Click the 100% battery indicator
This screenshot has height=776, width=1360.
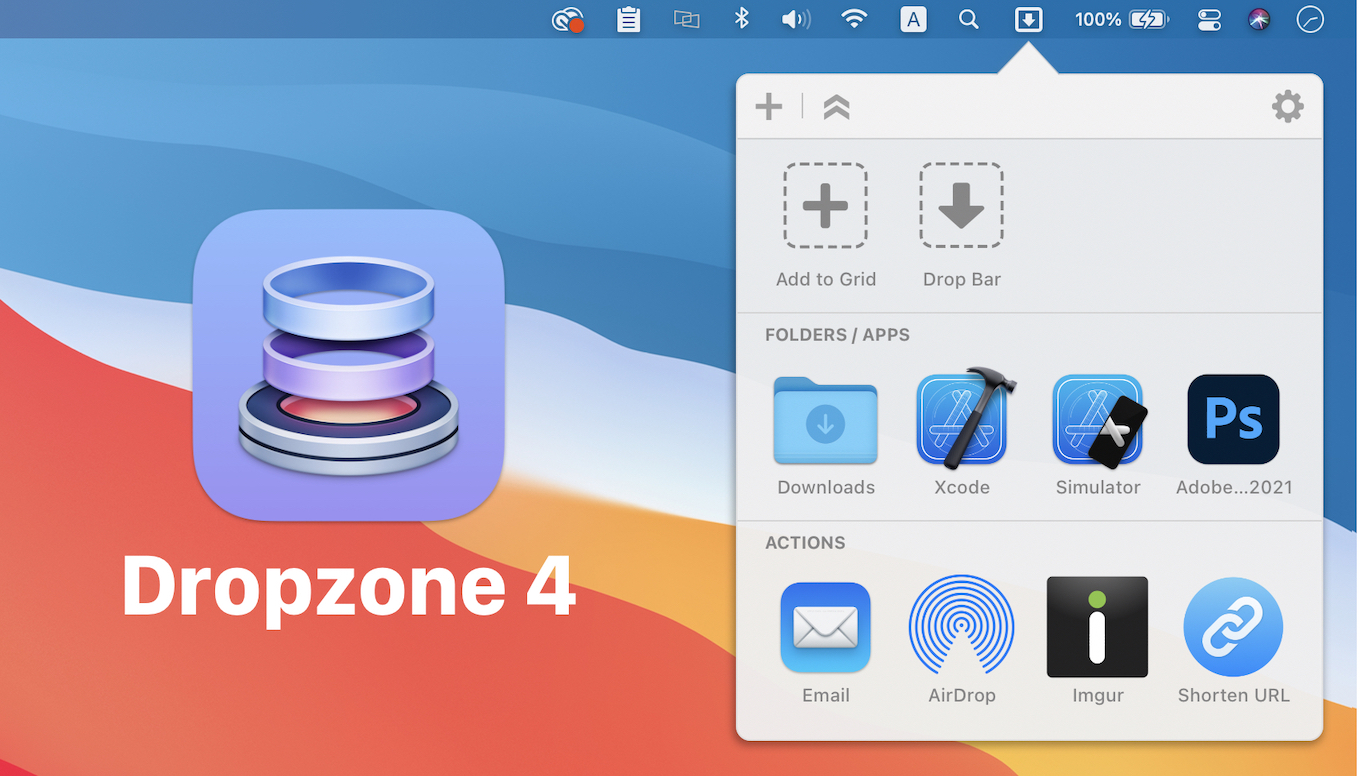(1121, 19)
